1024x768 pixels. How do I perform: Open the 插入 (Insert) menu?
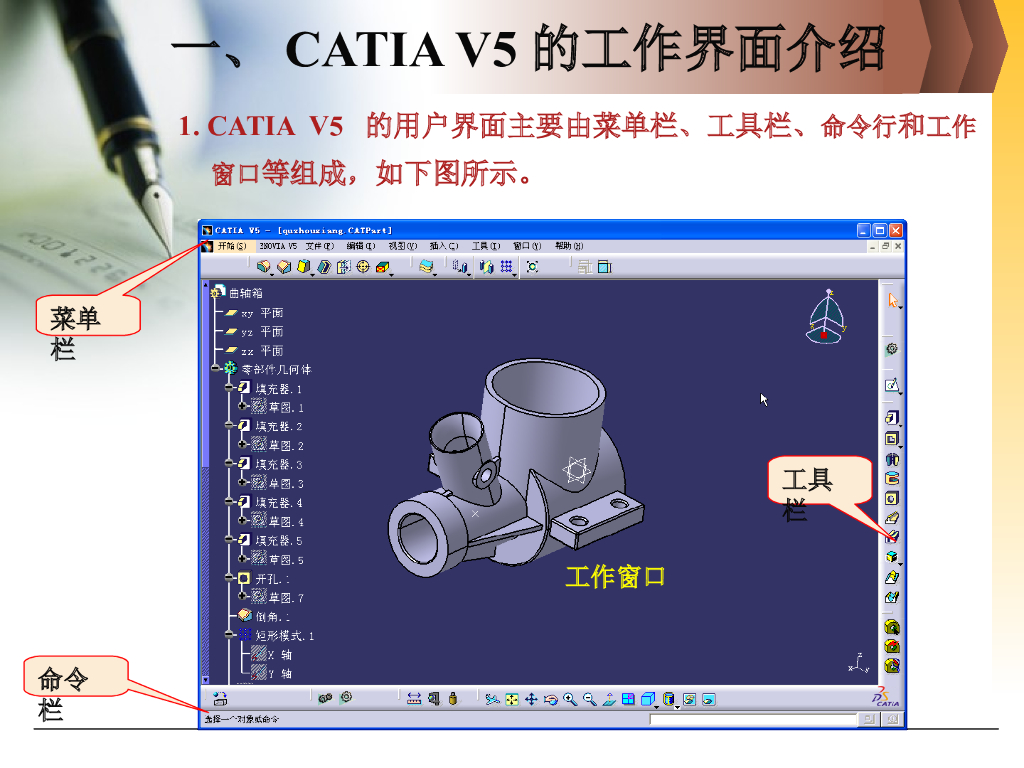[x=443, y=246]
